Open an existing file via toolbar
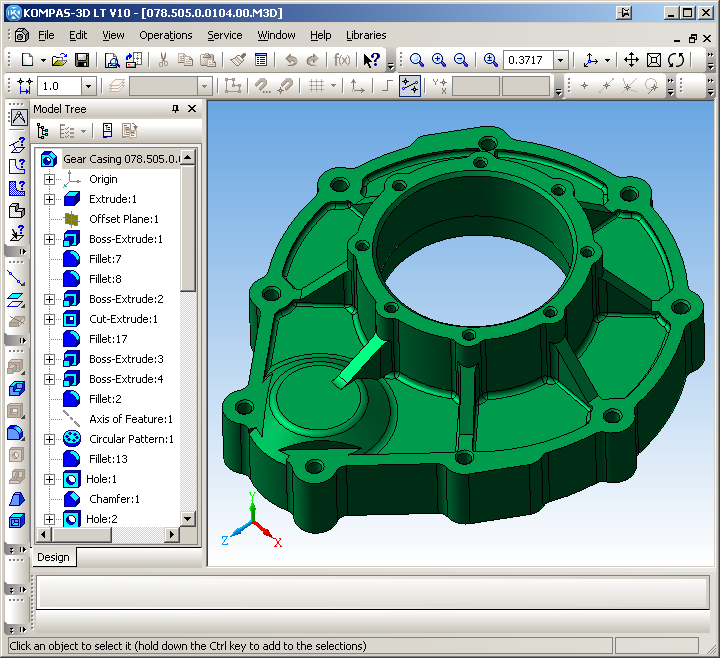Viewport: 720px width, 658px height. coord(60,60)
